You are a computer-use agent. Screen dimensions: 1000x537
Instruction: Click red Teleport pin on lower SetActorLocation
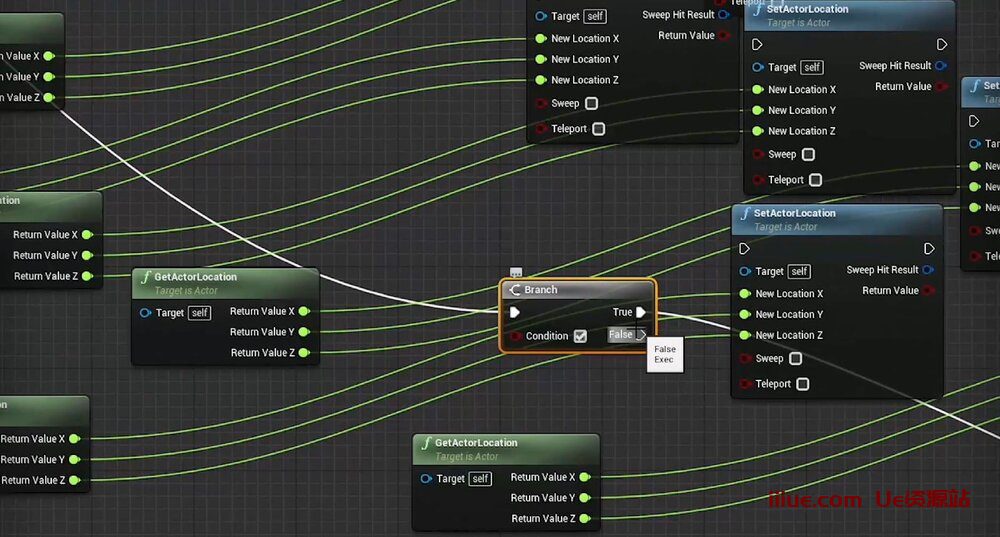pos(745,384)
